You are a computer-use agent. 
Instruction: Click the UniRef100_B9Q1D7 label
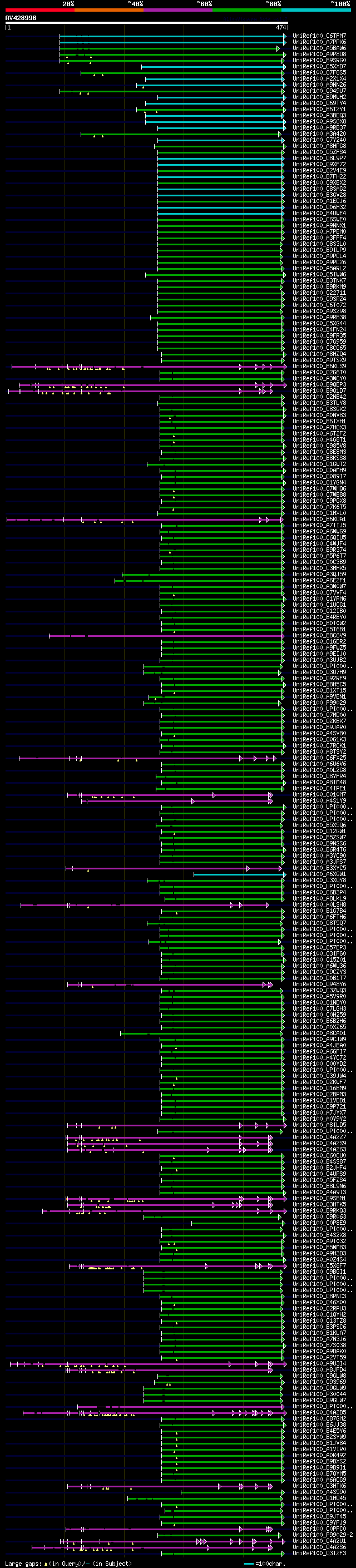319,391
